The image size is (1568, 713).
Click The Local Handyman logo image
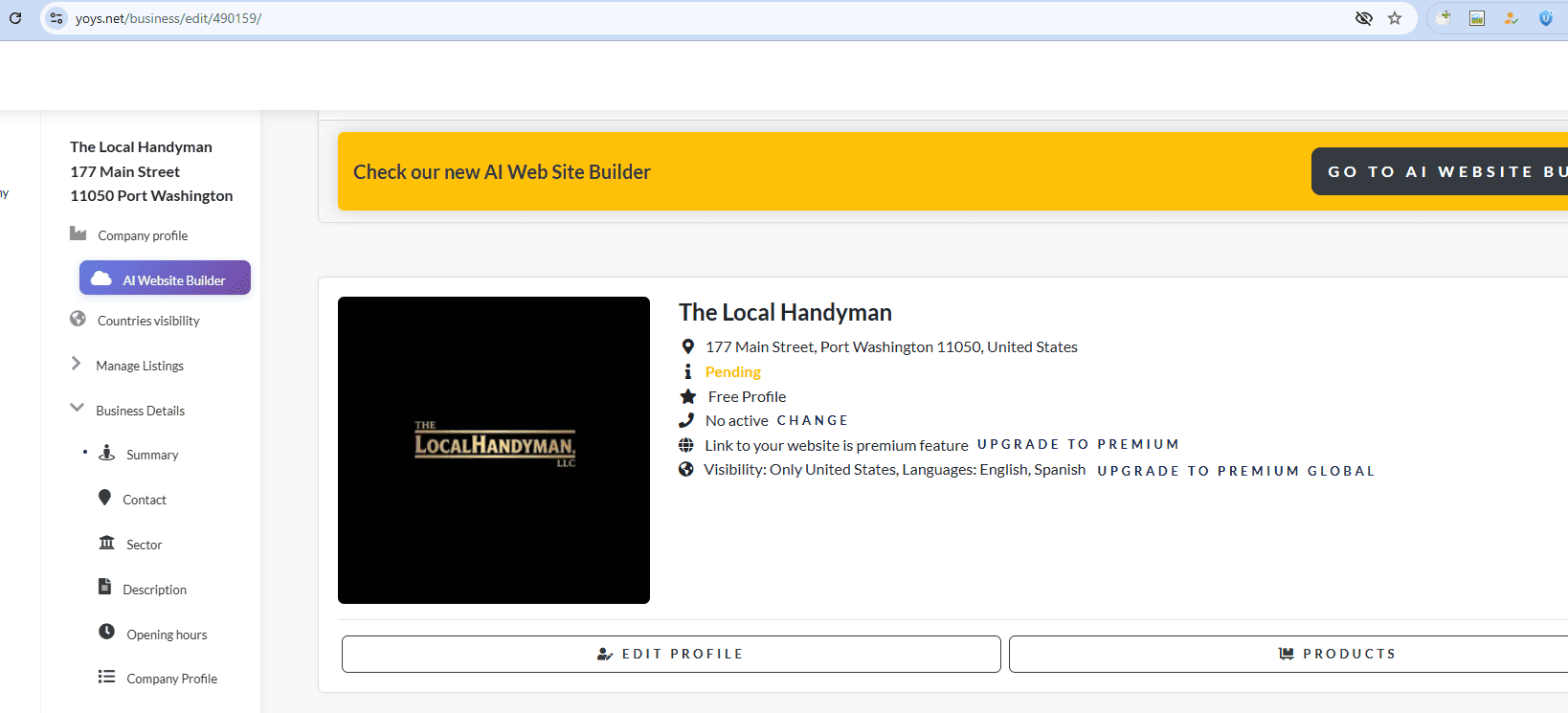point(494,450)
